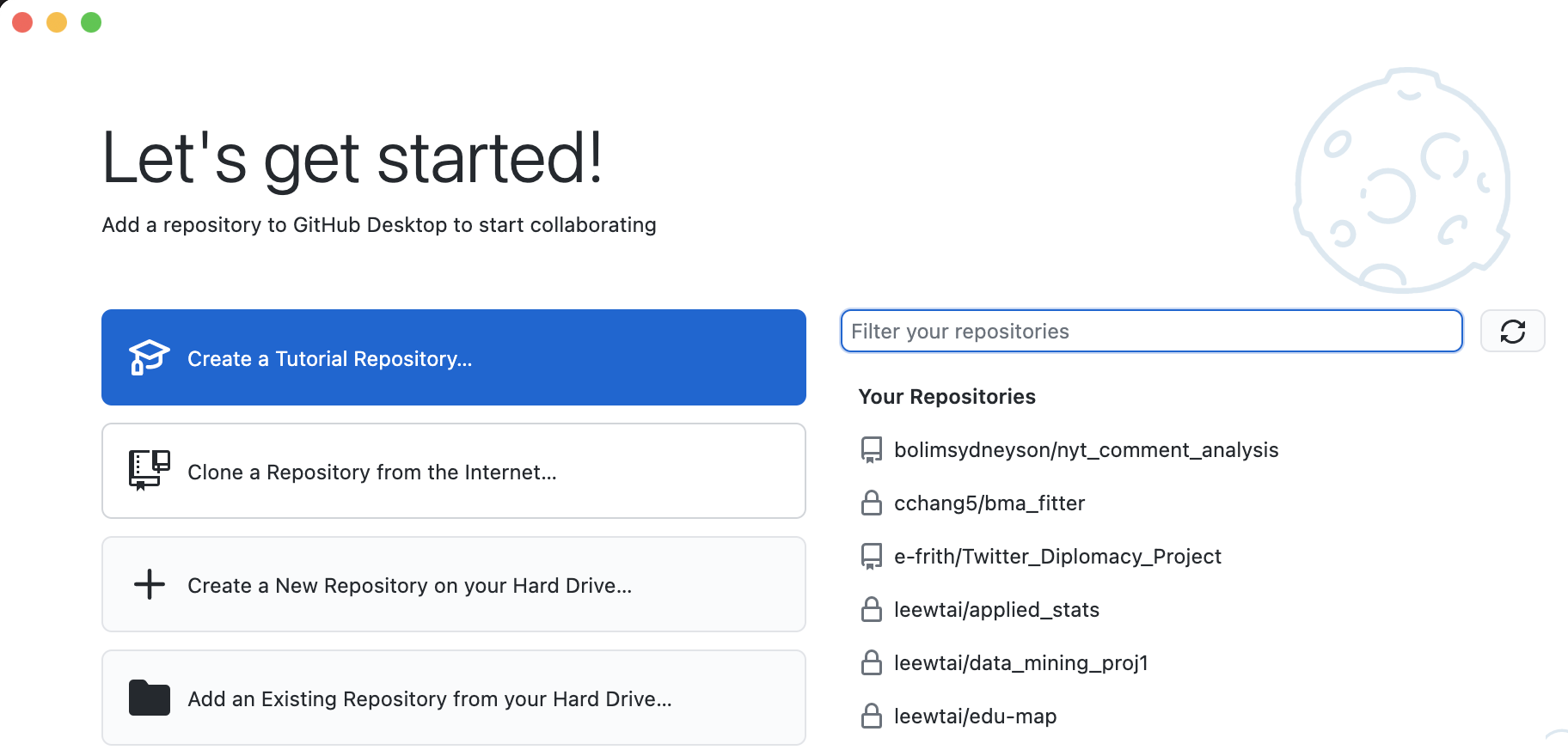Focus the Filter your repositories field
This screenshot has height=756, width=1568.
1151,331
